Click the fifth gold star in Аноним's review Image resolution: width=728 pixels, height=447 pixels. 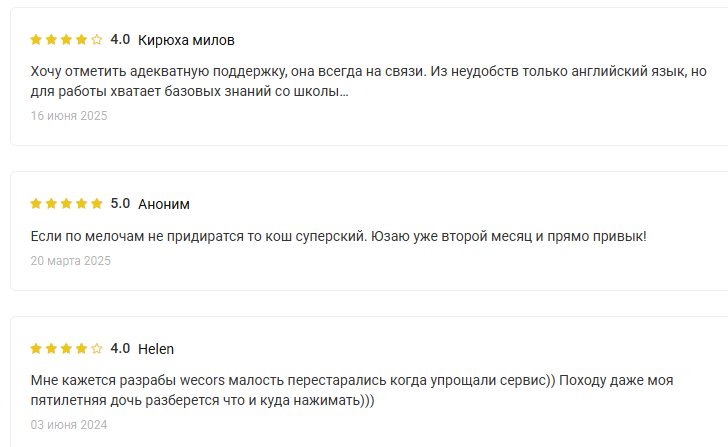coord(97,204)
